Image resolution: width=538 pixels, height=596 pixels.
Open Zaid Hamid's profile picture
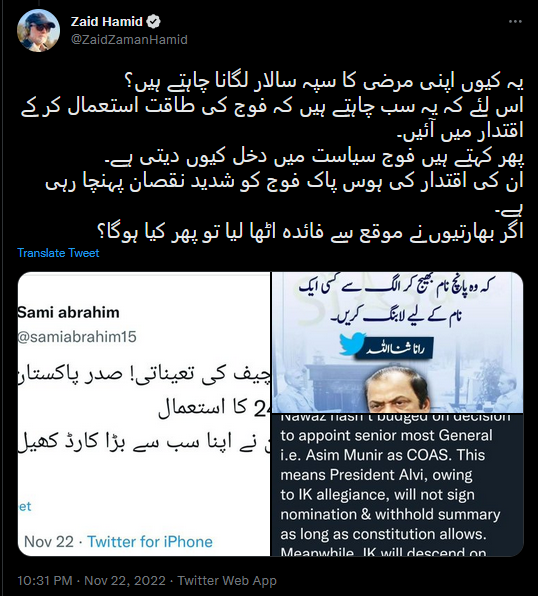38,30
